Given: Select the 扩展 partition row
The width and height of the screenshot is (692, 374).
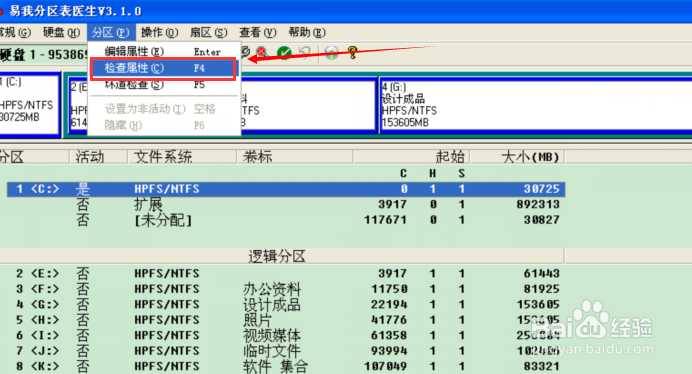Looking at the screenshot, I should point(286,204).
